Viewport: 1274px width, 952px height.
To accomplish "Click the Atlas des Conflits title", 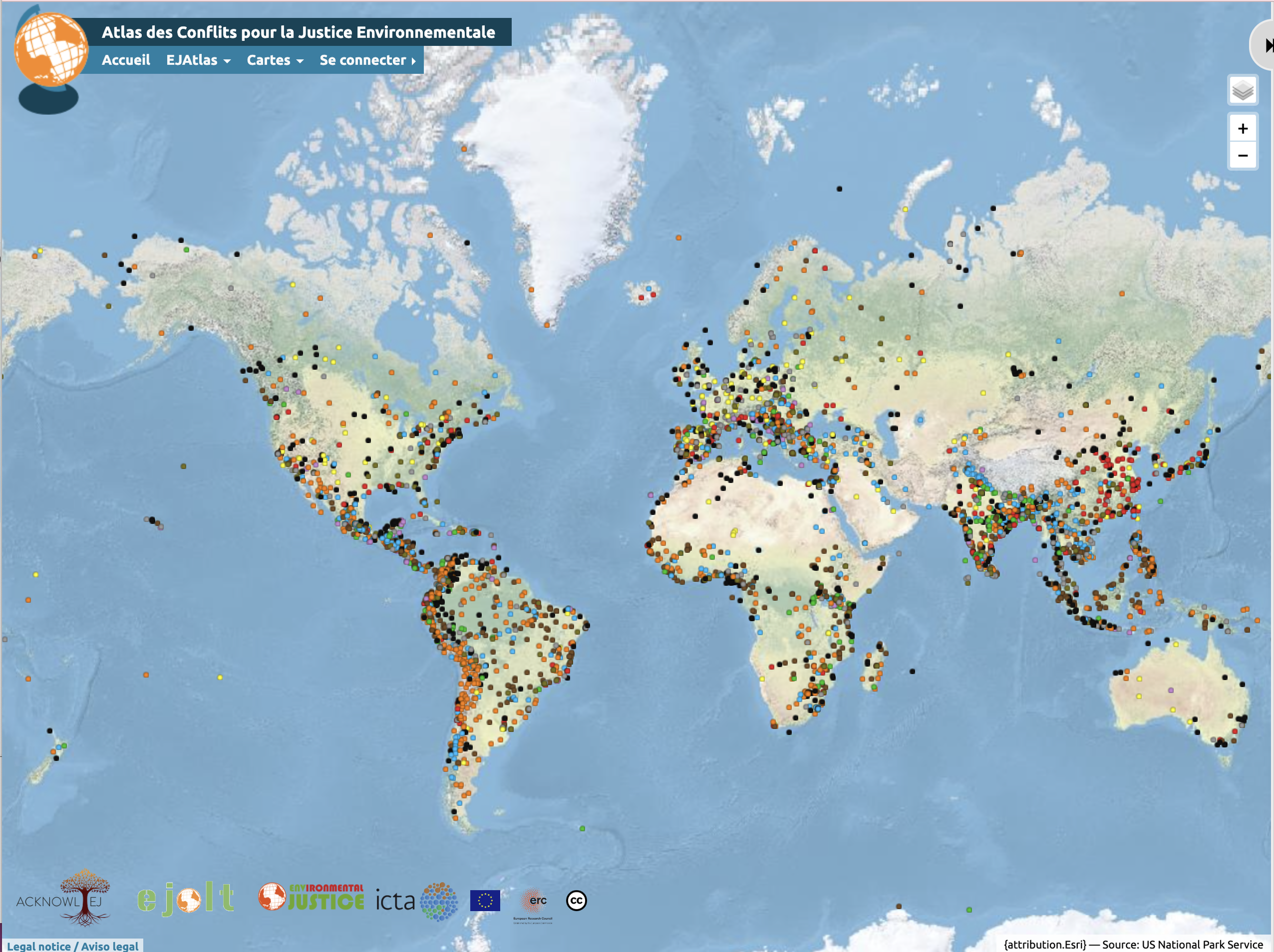I will tap(298, 32).
